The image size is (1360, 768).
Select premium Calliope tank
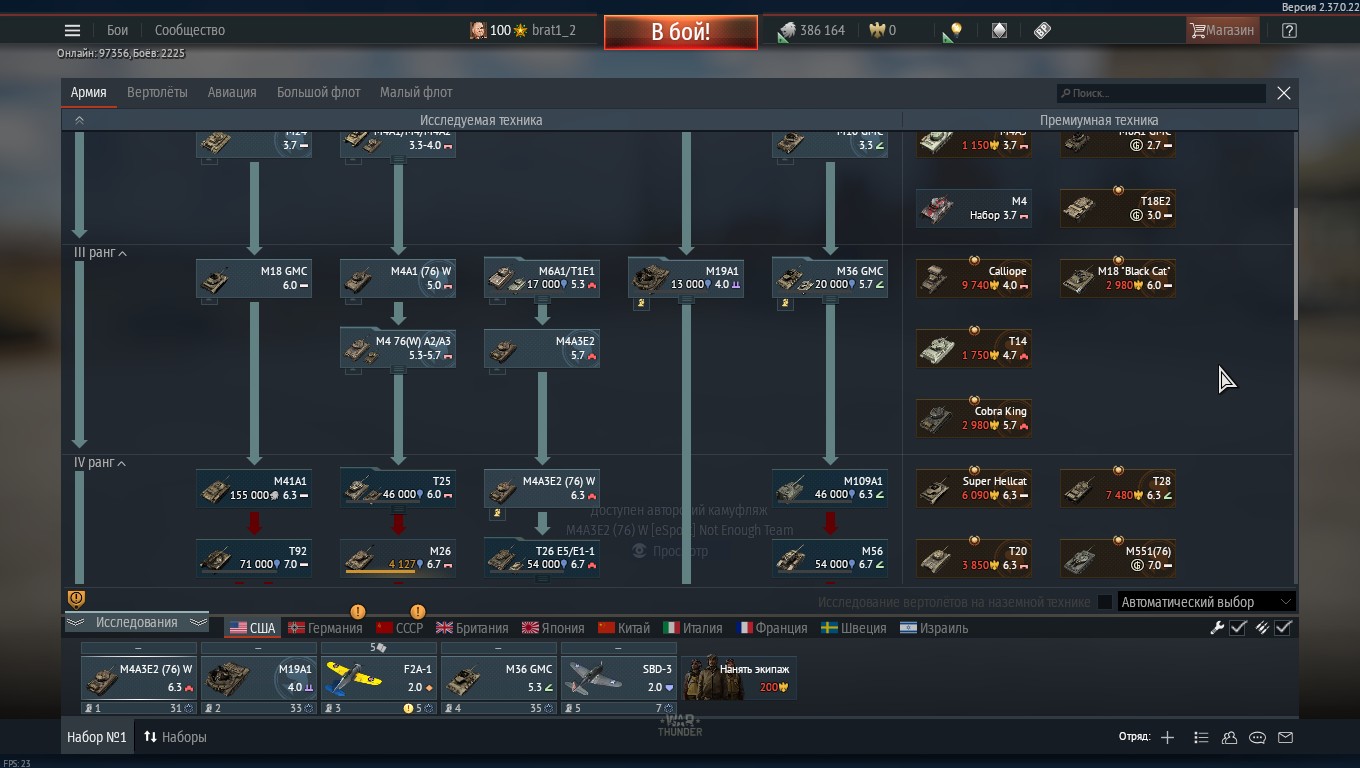974,278
